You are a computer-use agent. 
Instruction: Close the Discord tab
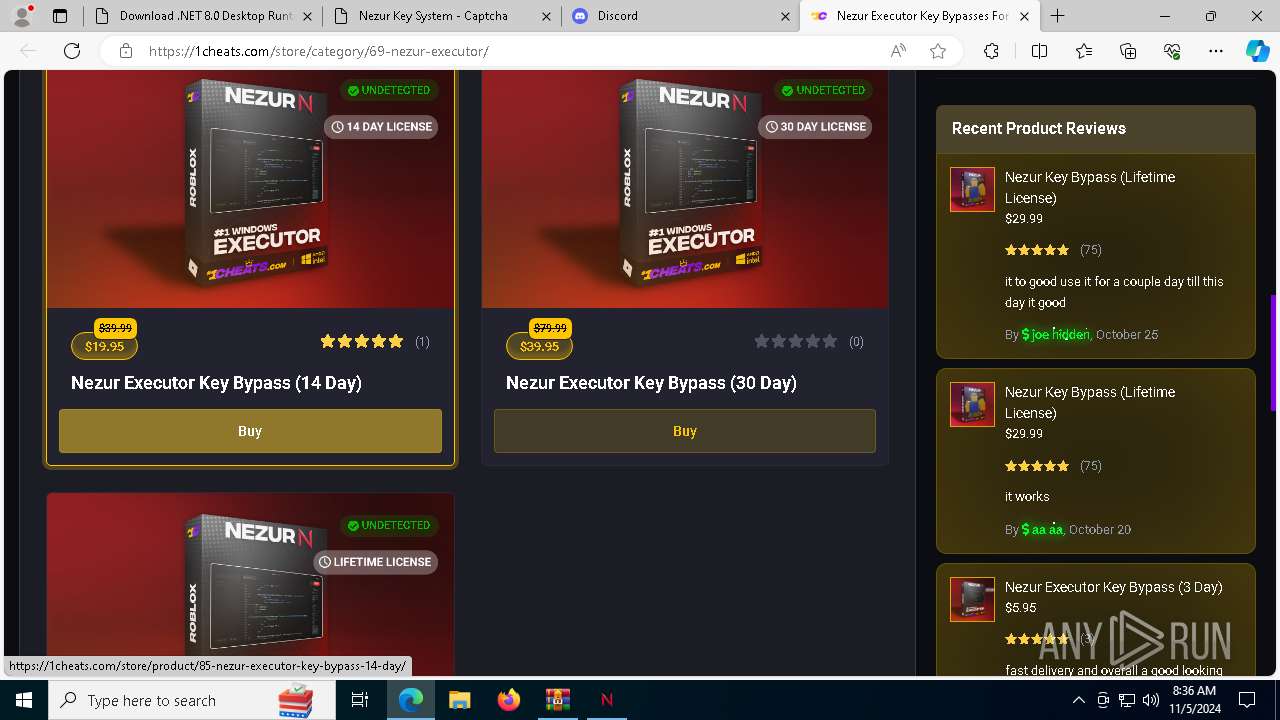click(x=786, y=16)
